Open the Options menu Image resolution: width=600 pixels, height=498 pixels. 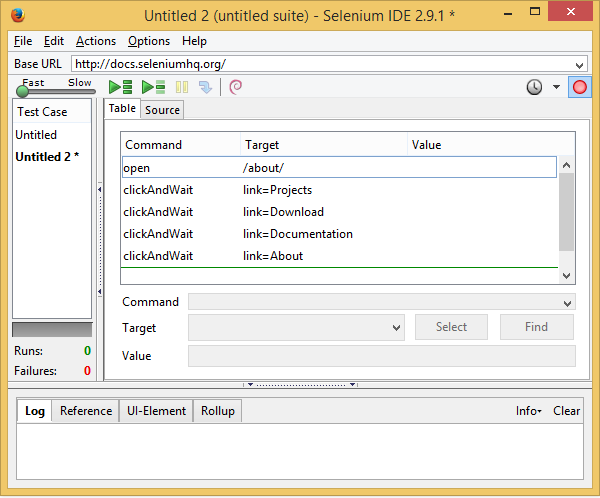click(149, 41)
